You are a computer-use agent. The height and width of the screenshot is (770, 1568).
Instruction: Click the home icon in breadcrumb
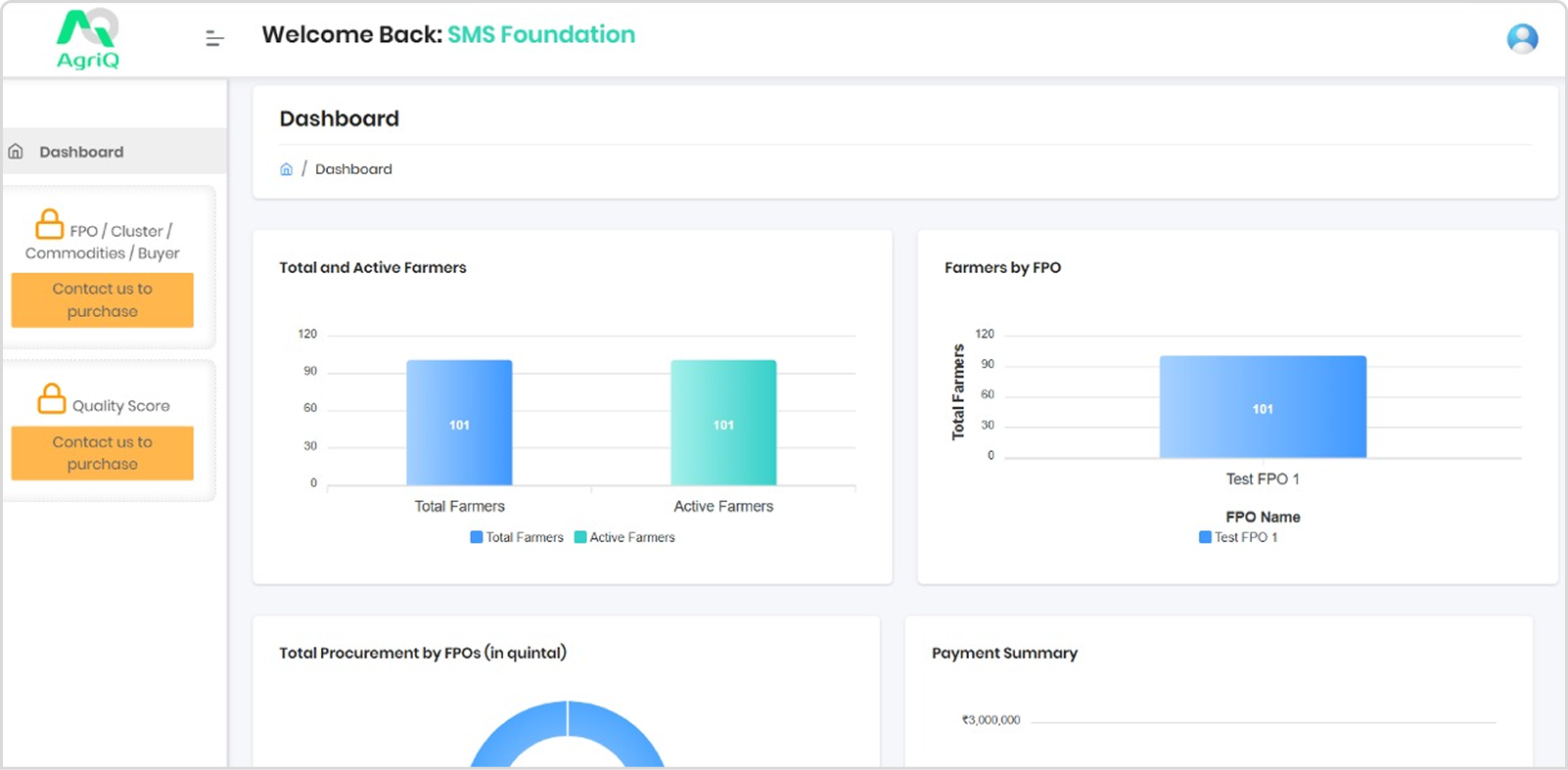[286, 169]
